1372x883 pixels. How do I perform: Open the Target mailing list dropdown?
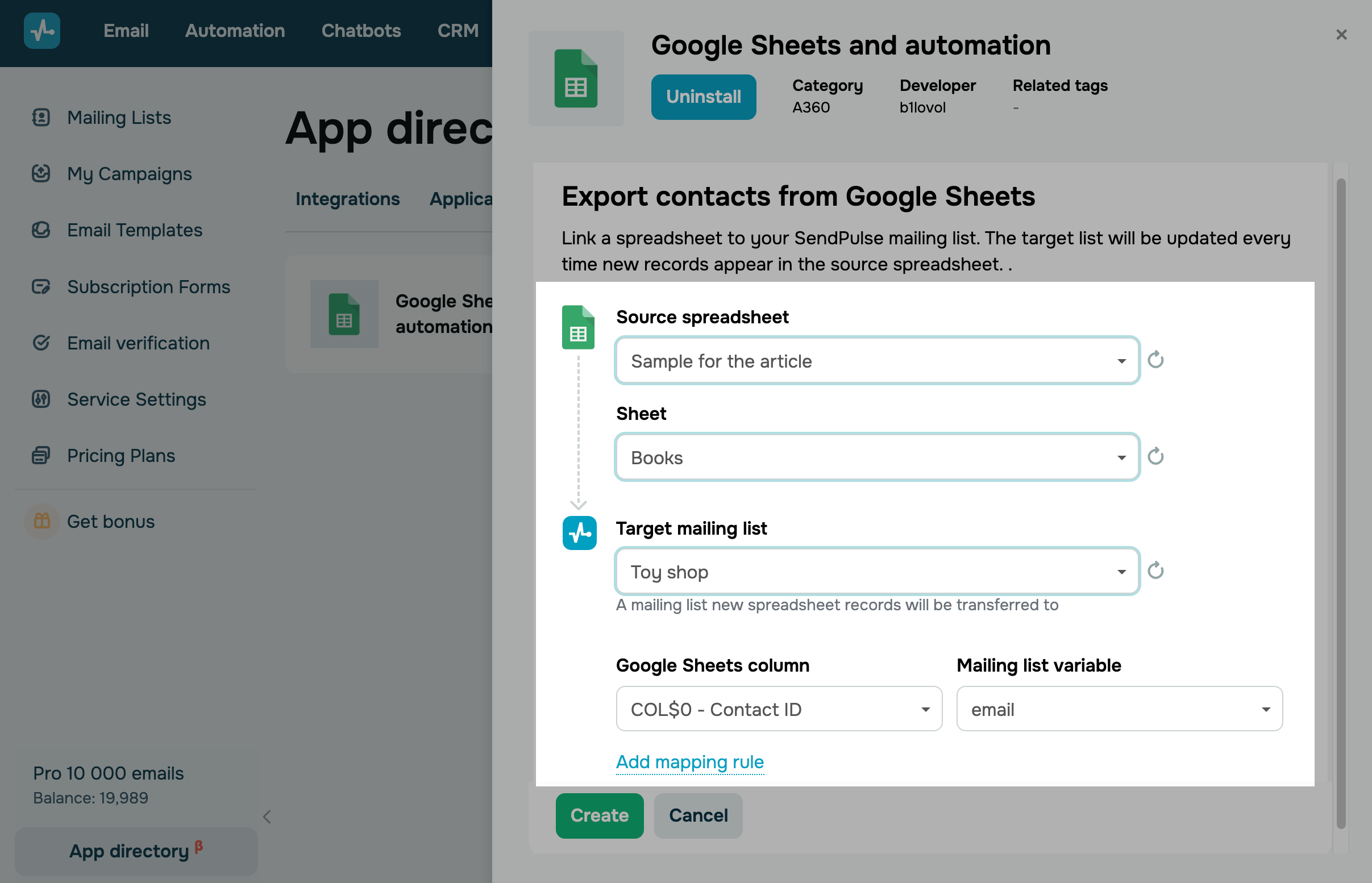click(x=876, y=572)
